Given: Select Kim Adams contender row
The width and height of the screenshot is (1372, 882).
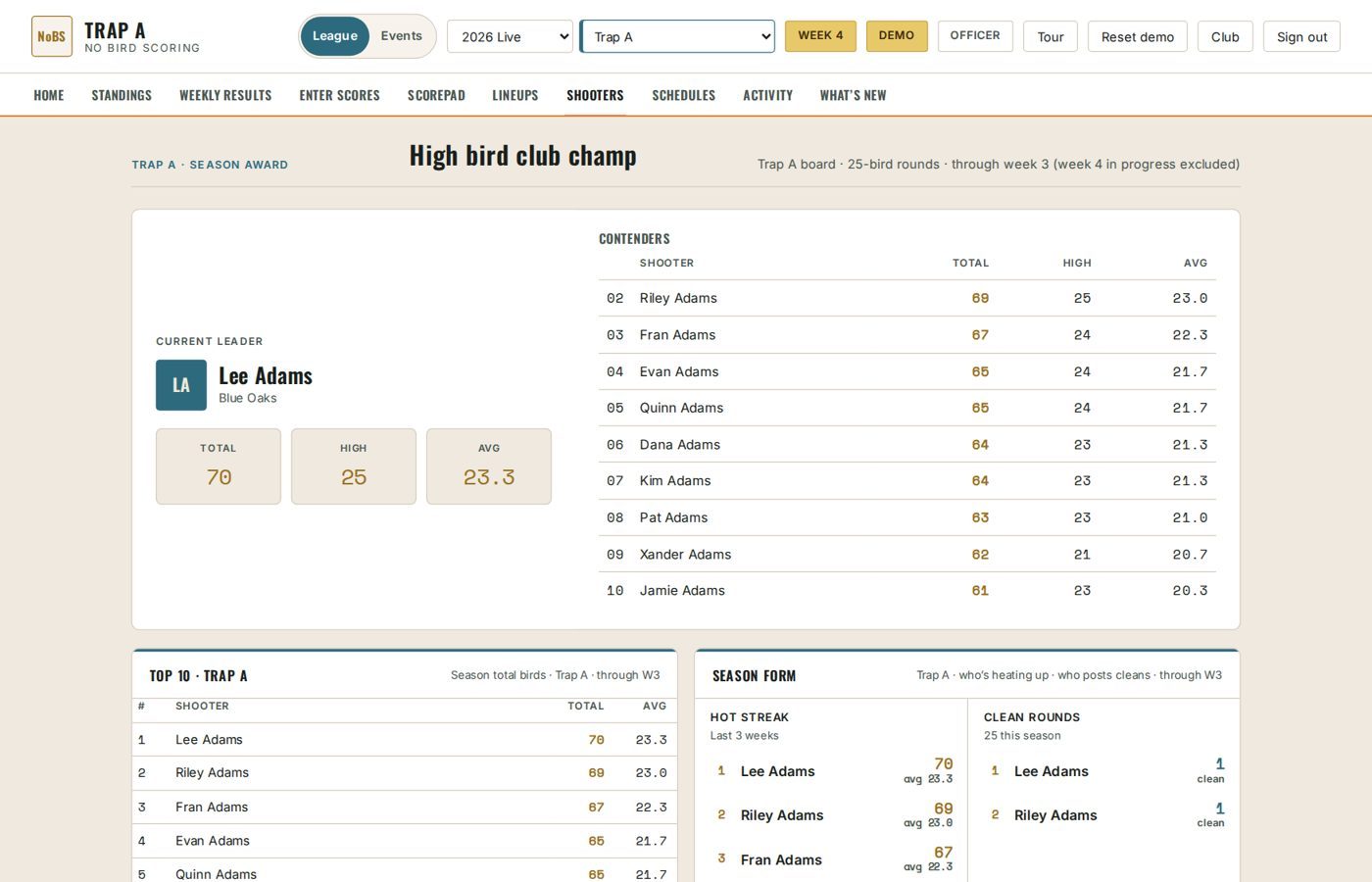Looking at the screenshot, I should tap(907, 481).
